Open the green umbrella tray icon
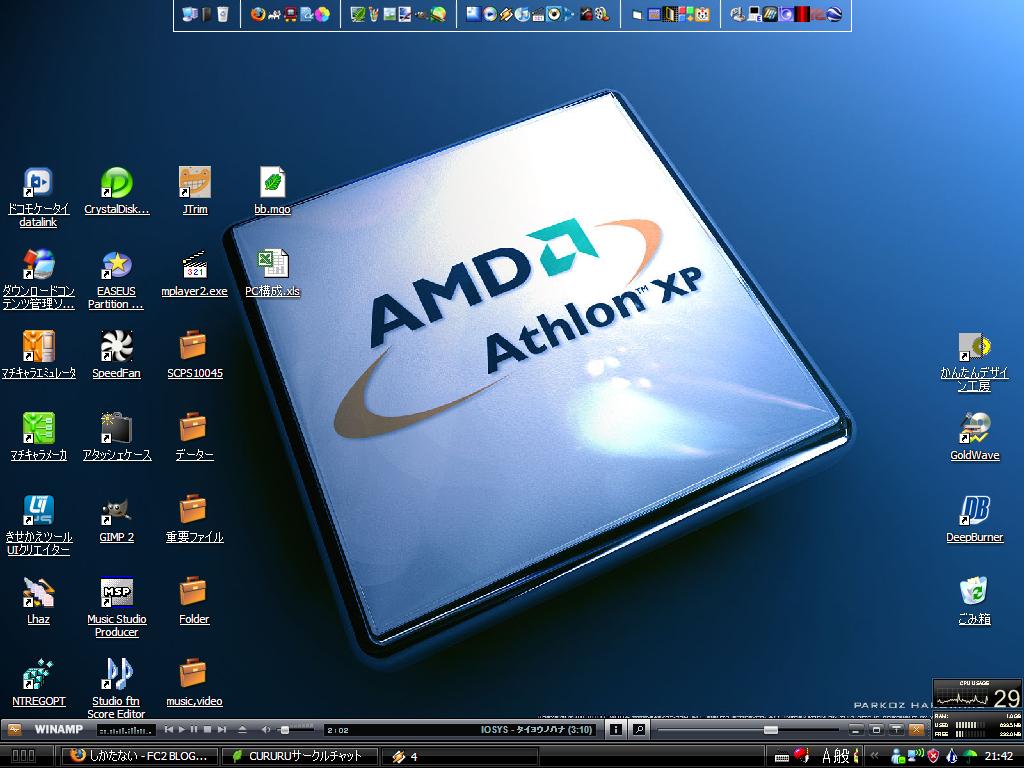Image resolution: width=1024 pixels, height=768 pixels. click(970, 756)
